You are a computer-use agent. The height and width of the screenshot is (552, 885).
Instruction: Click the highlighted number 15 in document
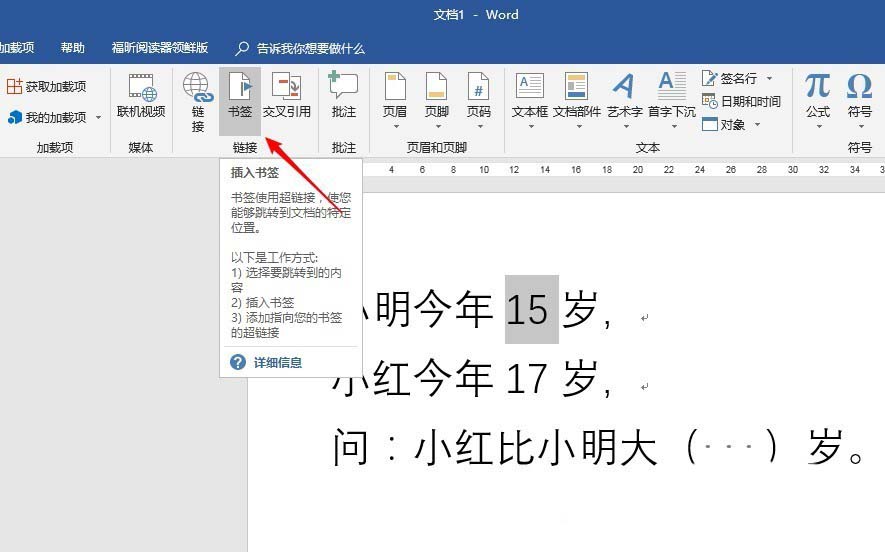coord(526,311)
